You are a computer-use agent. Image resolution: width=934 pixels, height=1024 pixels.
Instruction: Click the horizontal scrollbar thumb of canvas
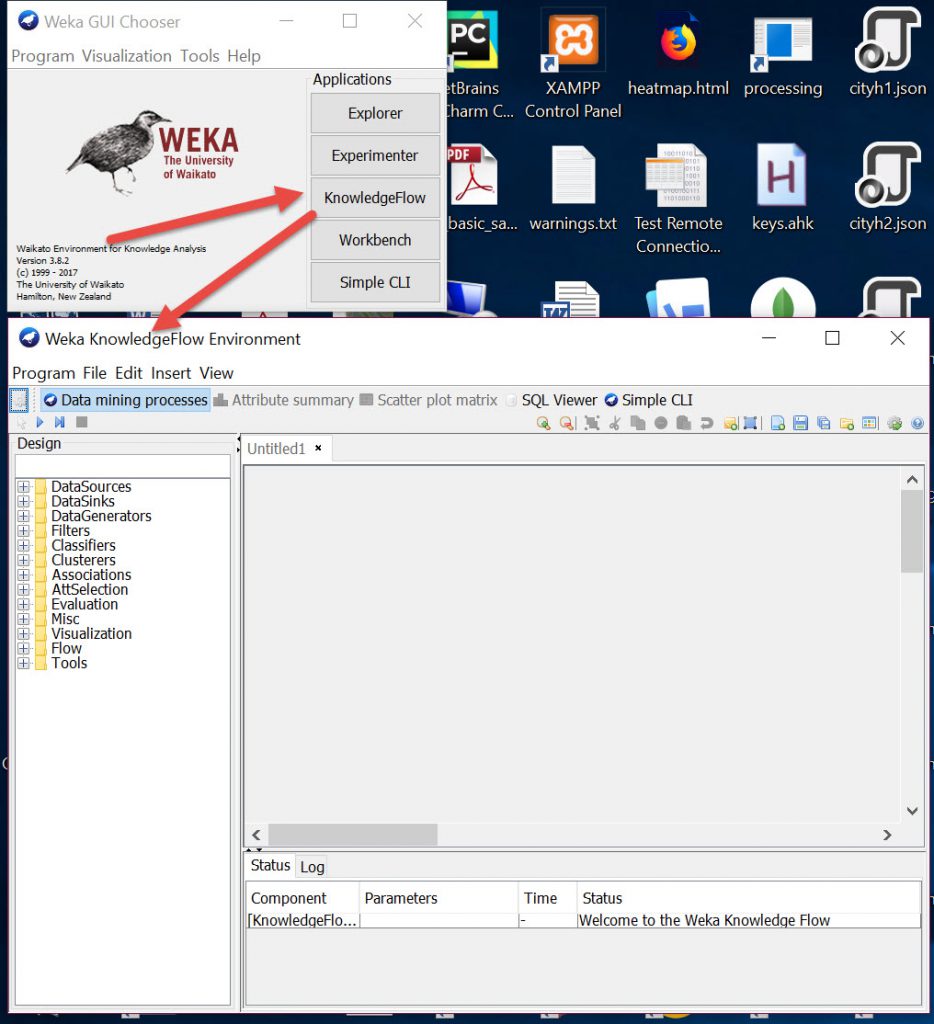pyautogui.click(x=352, y=834)
